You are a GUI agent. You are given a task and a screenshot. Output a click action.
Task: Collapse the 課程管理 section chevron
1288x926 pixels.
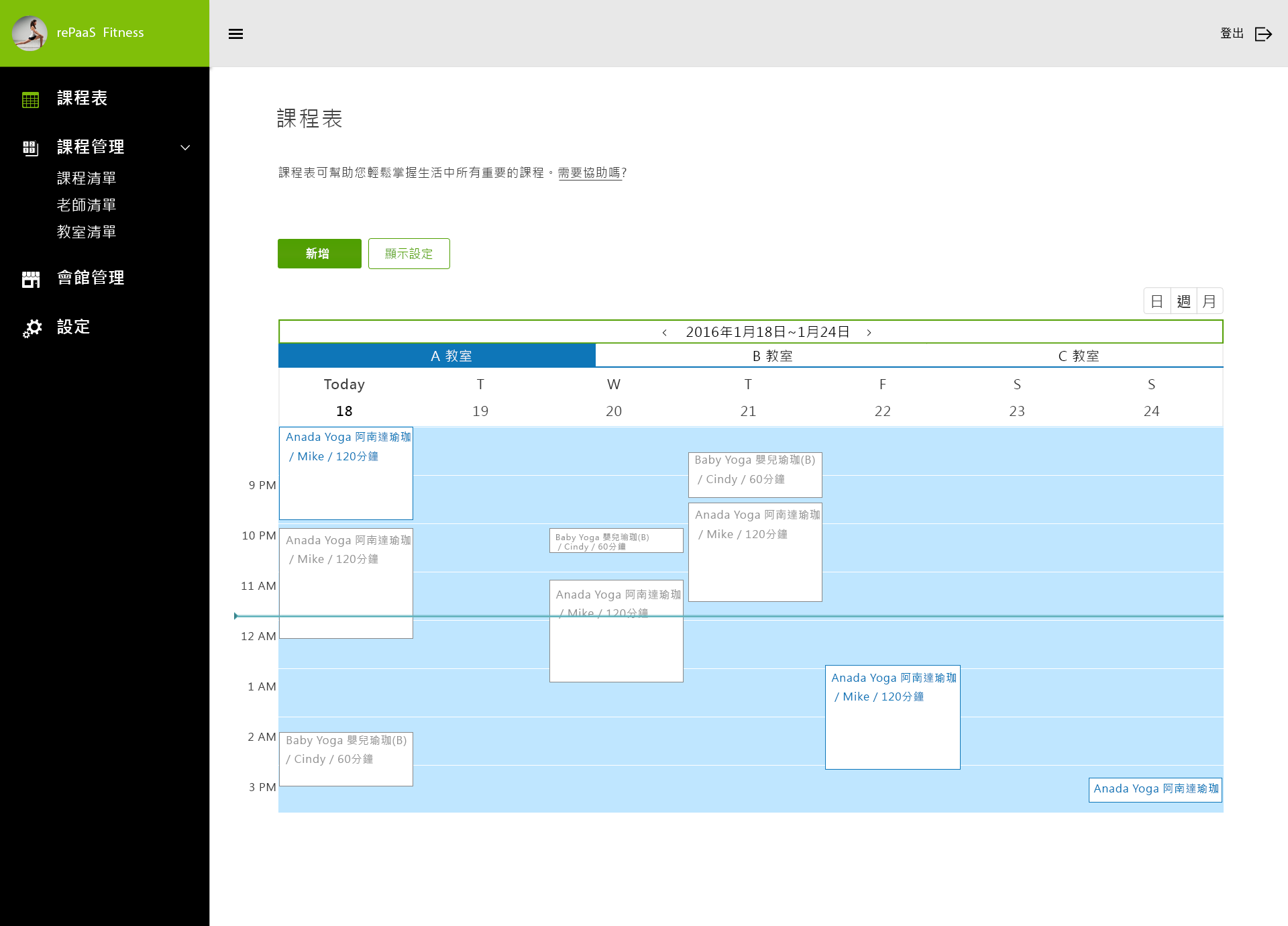(x=185, y=148)
